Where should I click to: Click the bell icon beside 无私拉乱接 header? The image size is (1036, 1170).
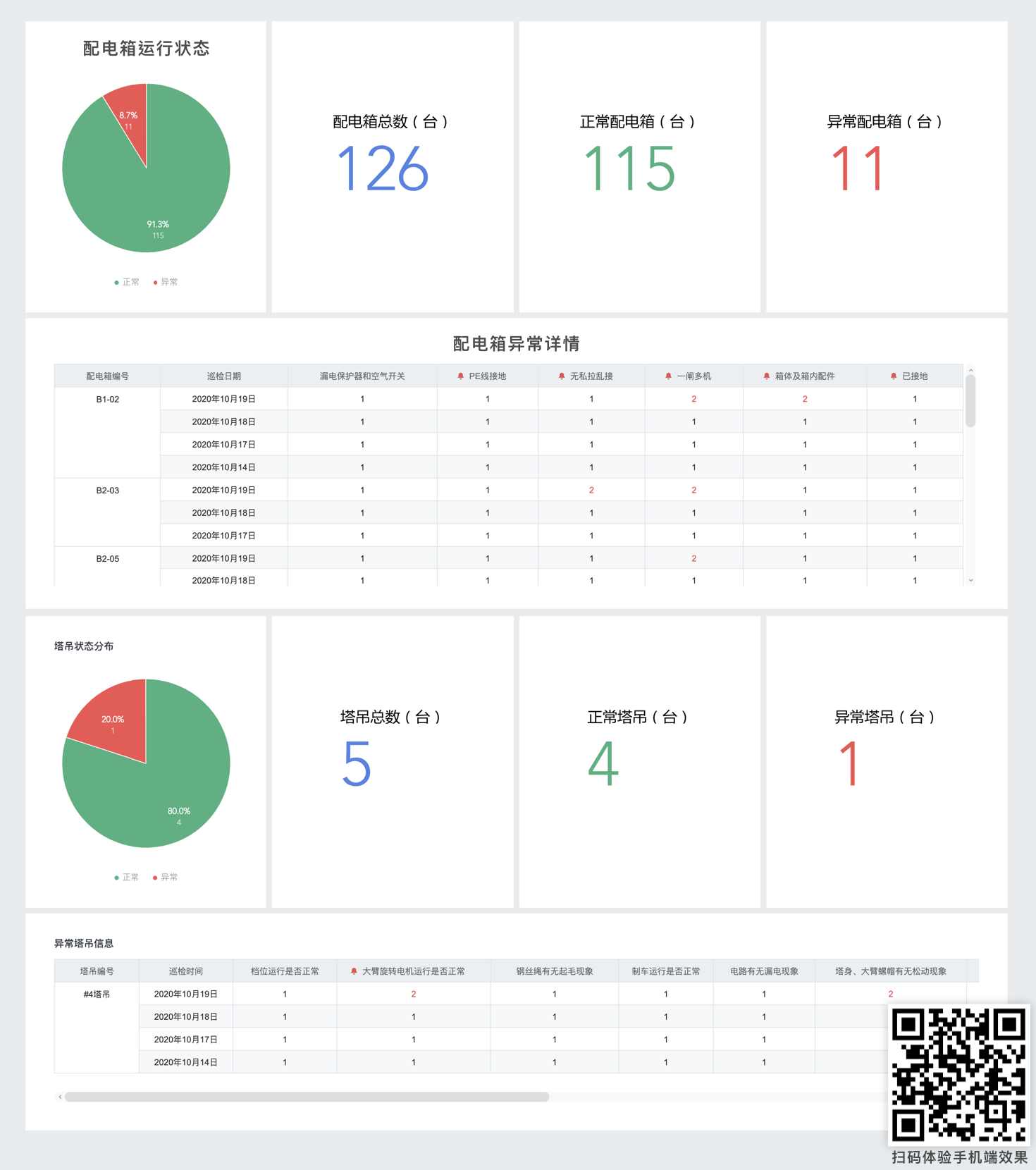click(562, 376)
